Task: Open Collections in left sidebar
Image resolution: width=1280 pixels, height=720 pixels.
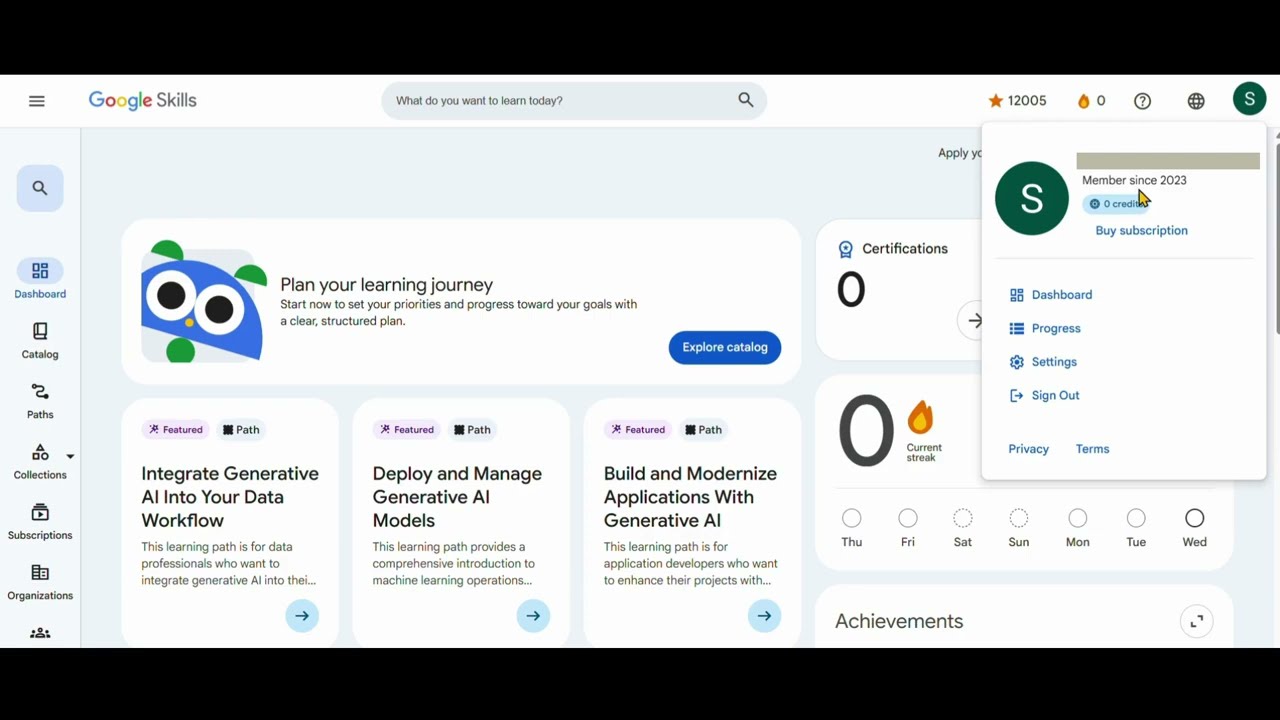Action: (40, 461)
